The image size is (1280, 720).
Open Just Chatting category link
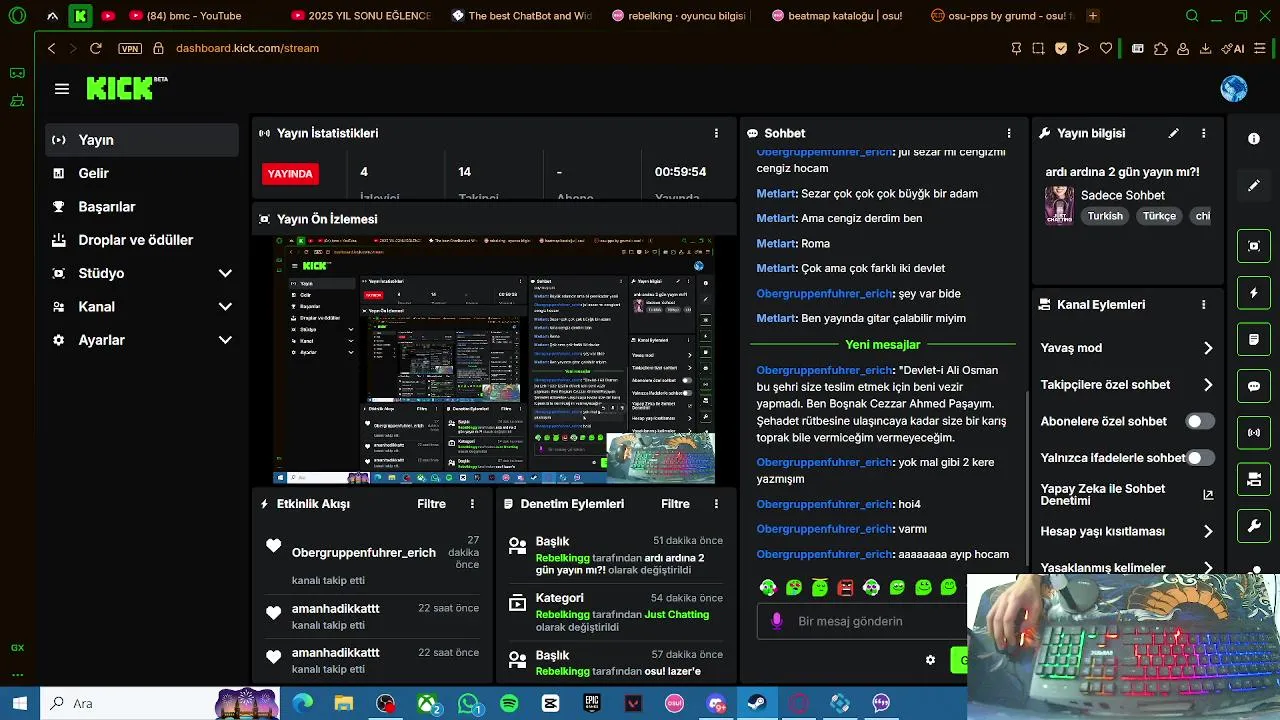[677, 614]
